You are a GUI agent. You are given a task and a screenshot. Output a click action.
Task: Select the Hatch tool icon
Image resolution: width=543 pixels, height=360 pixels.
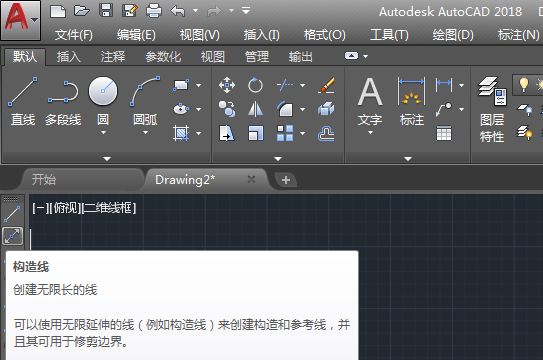tap(181, 133)
